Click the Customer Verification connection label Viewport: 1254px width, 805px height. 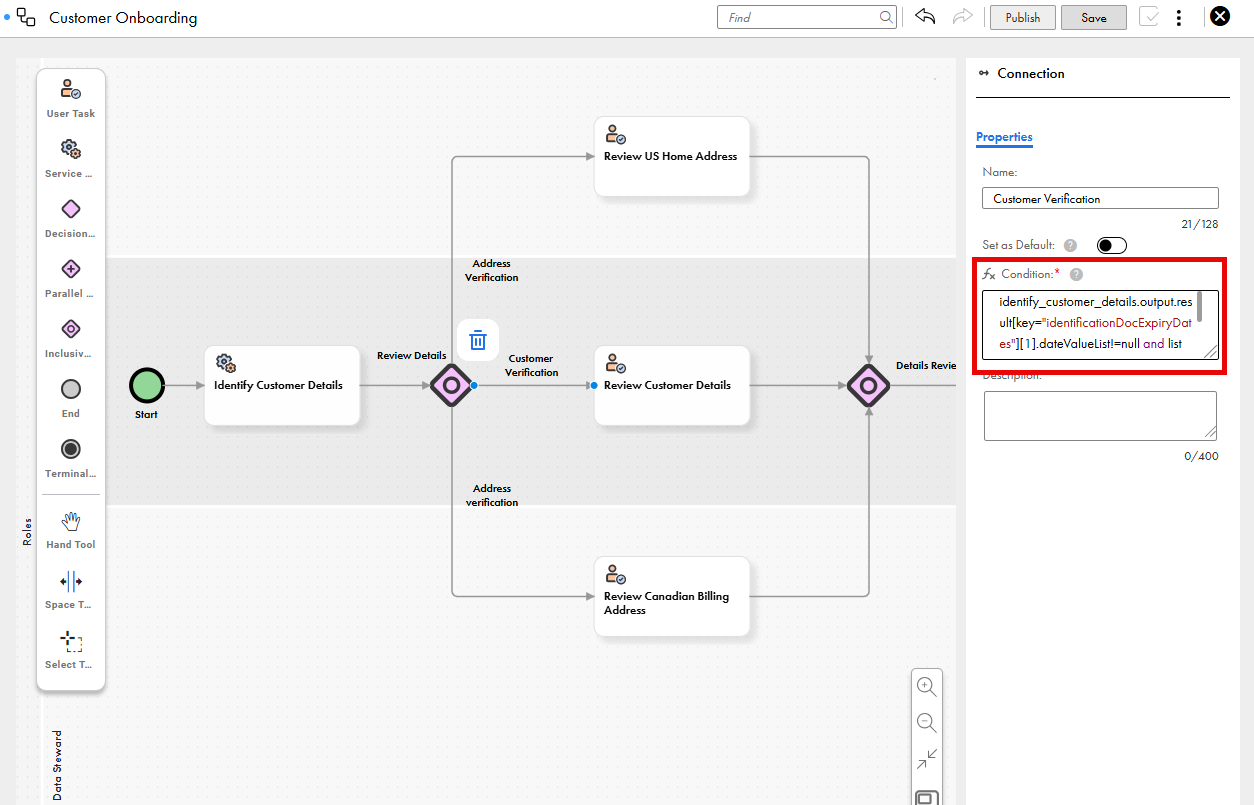[x=531, y=365]
